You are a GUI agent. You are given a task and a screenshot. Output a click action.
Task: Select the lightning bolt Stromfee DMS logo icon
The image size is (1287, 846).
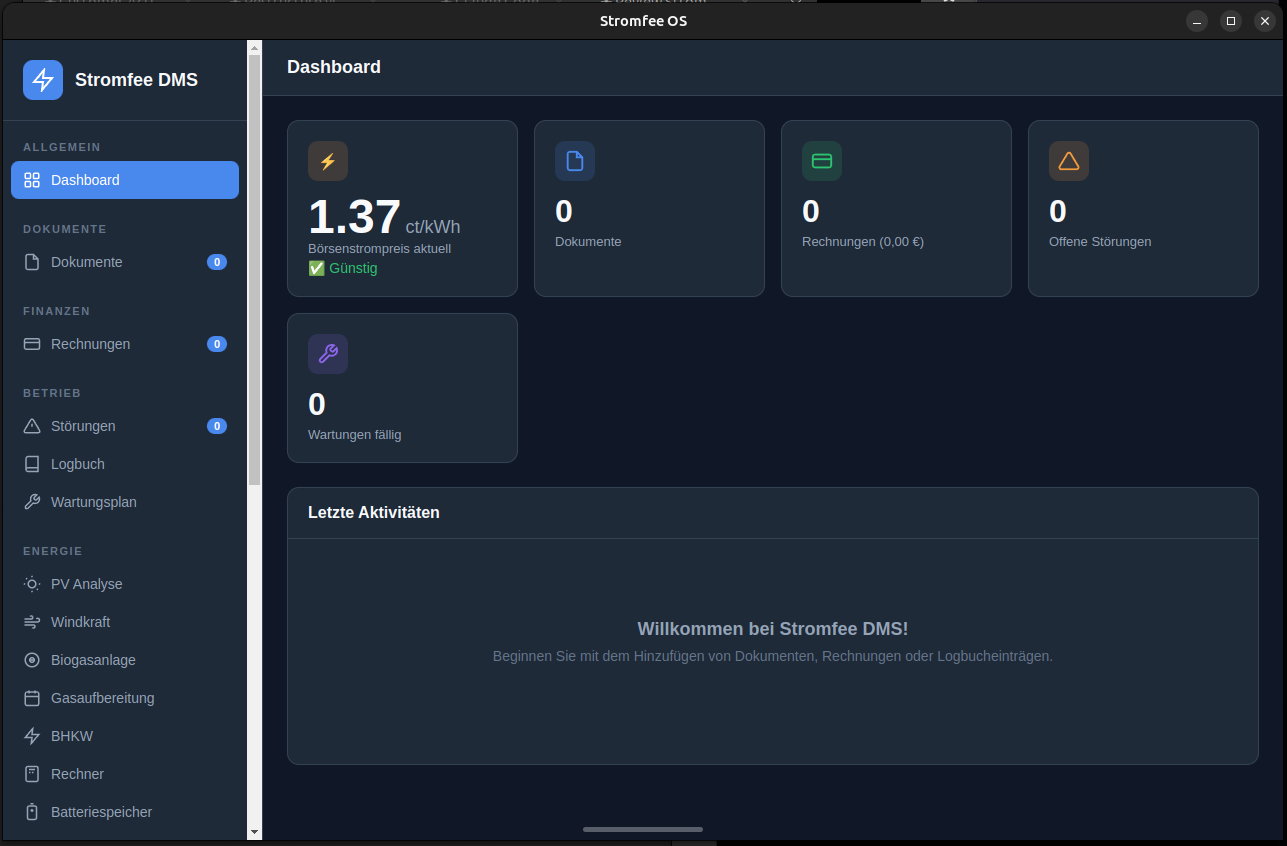[x=42, y=79]
